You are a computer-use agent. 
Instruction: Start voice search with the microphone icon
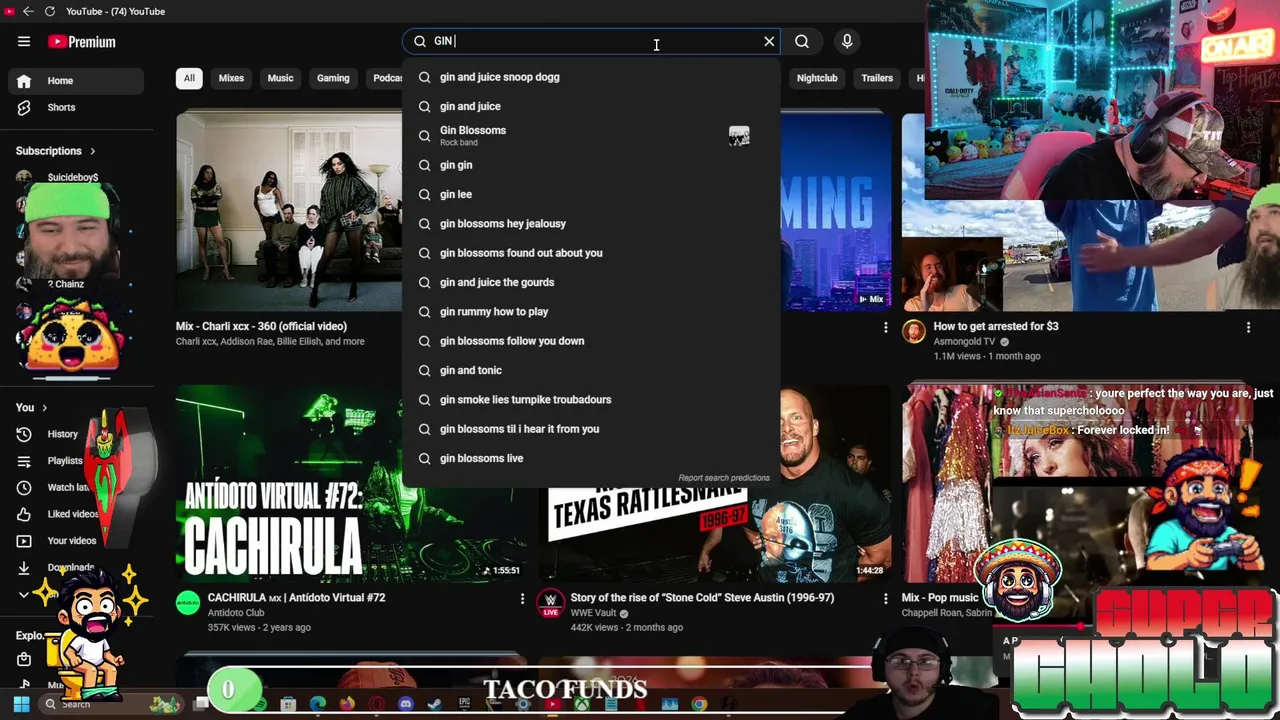coord(847,41)
